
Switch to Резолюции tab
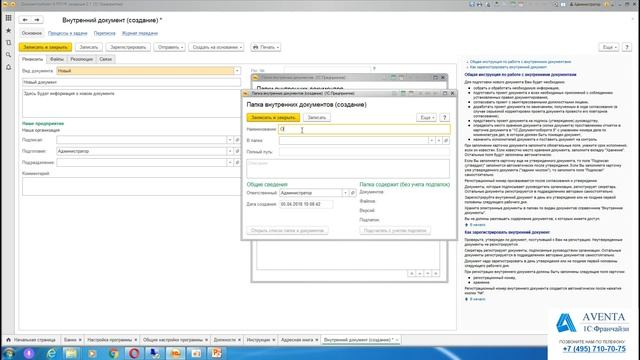(81, 59)
